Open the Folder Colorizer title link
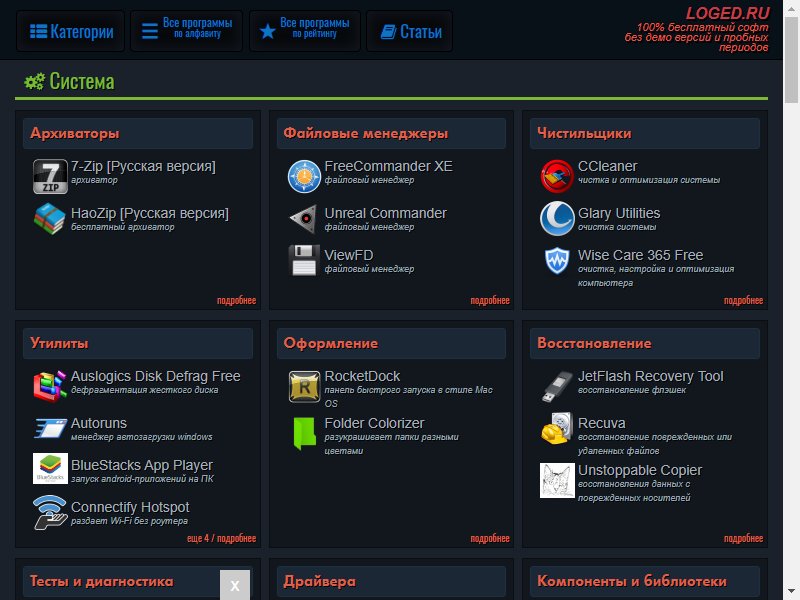800x600 pixels. tap(374, 423)
